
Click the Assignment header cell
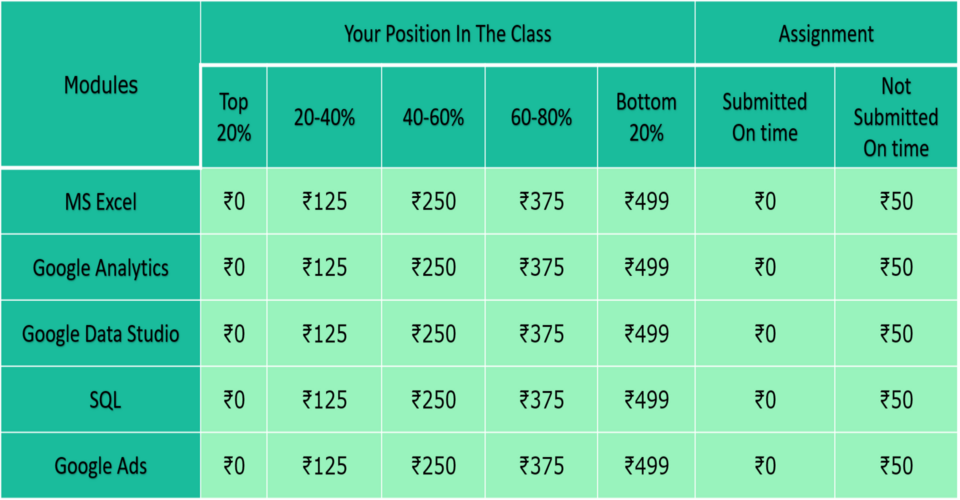[x=826, y=33]
